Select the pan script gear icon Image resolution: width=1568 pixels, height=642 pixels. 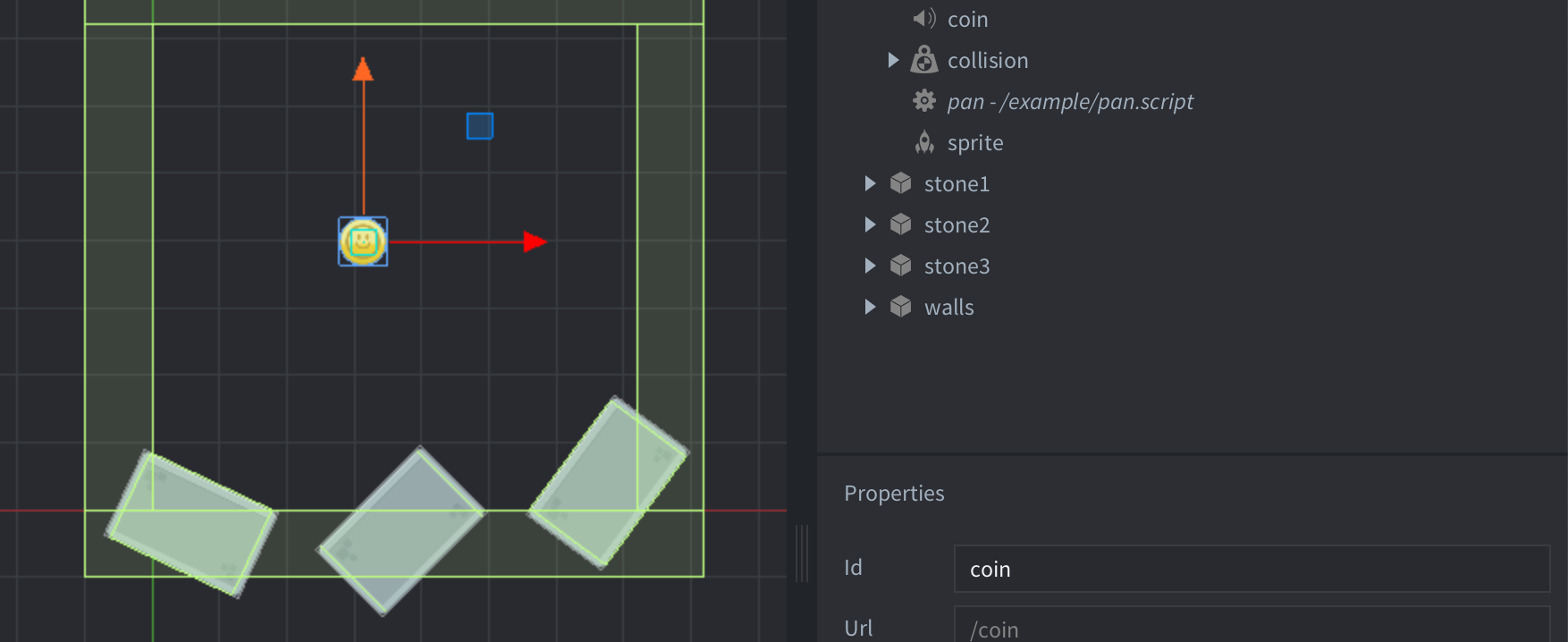923,101
